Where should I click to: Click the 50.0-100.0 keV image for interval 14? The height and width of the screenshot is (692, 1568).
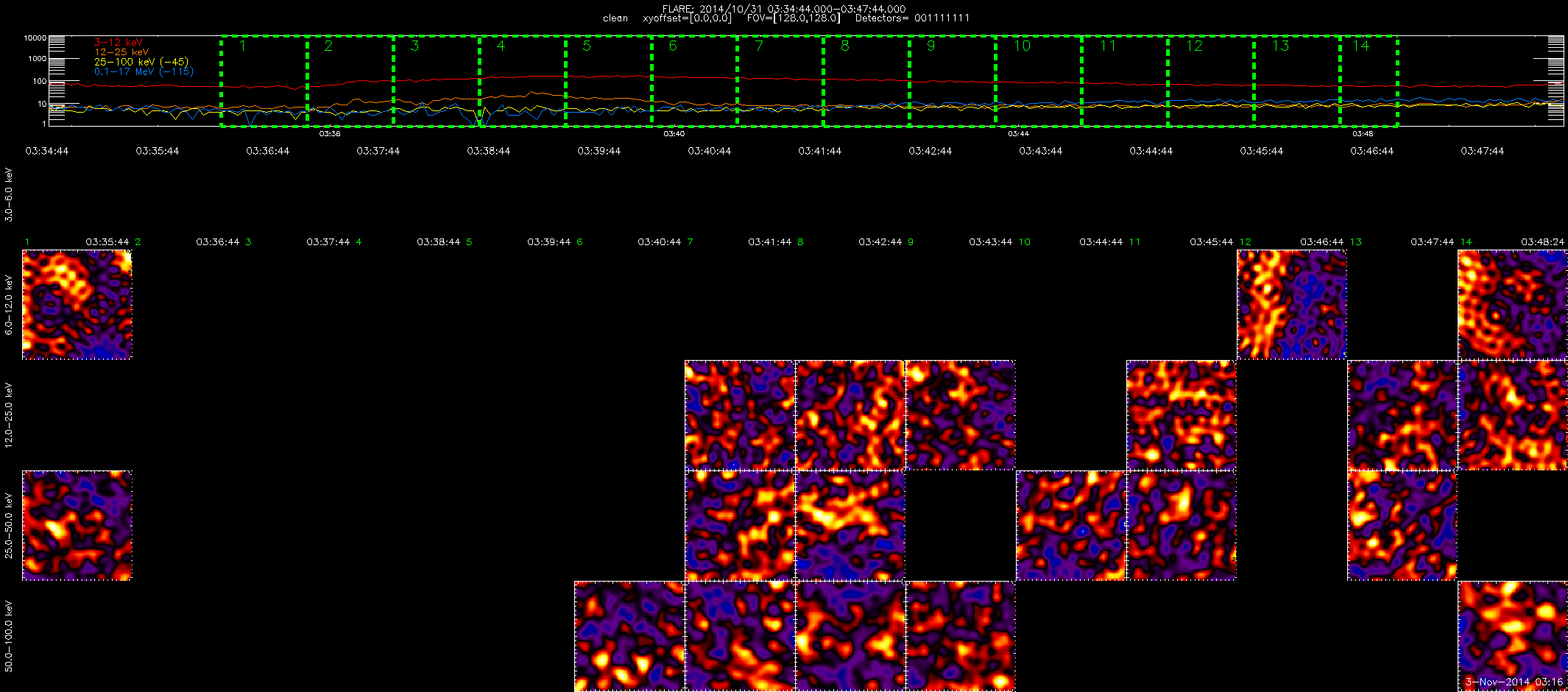pos(1513,636)
